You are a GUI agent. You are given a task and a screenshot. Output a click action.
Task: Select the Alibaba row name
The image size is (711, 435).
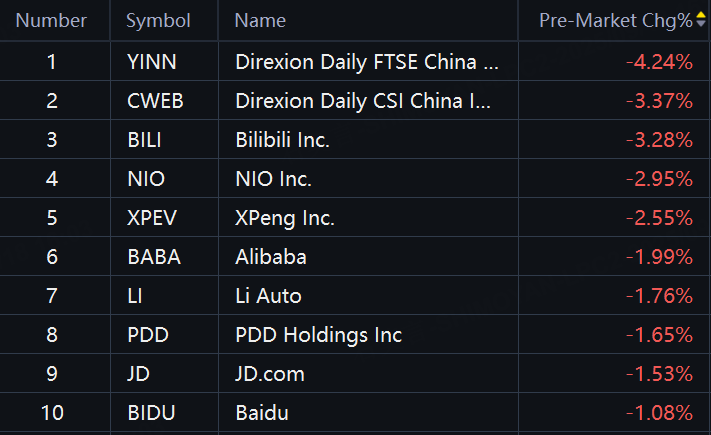(271, 257)
